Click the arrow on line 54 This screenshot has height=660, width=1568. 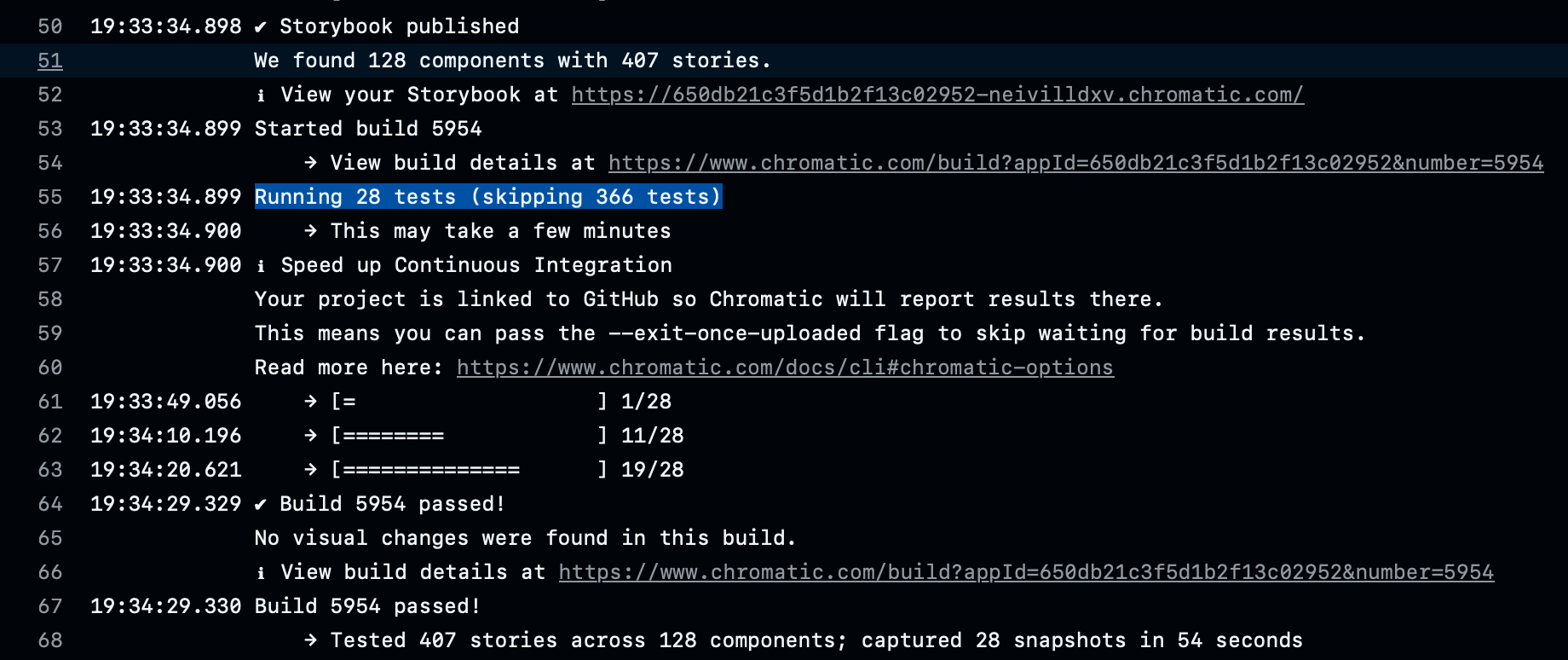[x=311, y=163]
